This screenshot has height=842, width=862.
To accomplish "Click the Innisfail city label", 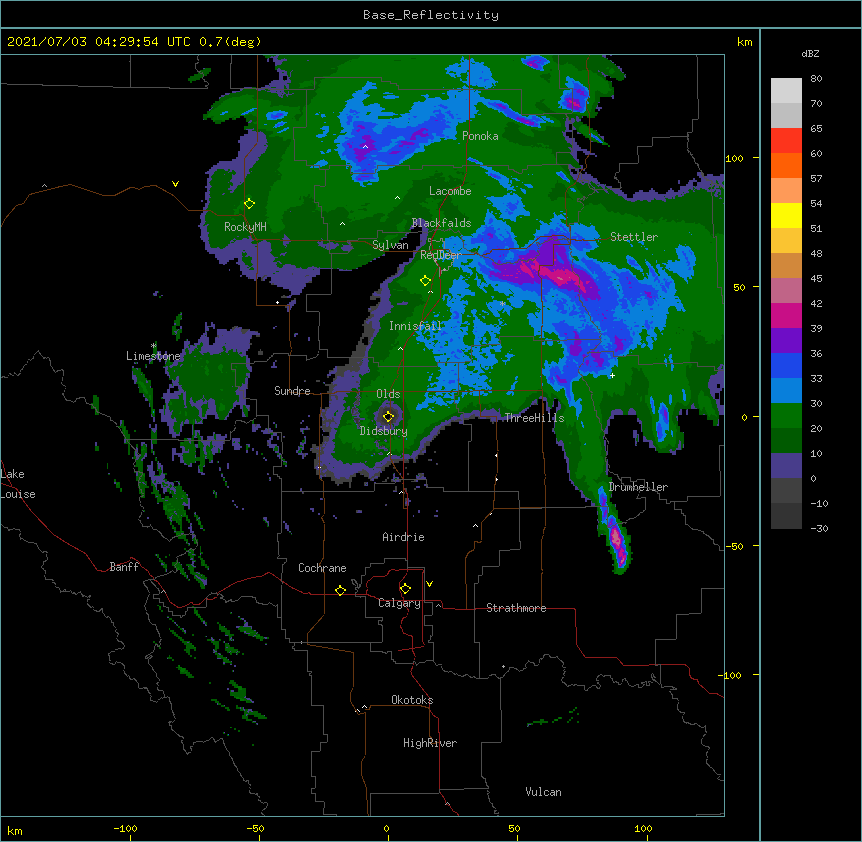I will [x=415, y=326].
